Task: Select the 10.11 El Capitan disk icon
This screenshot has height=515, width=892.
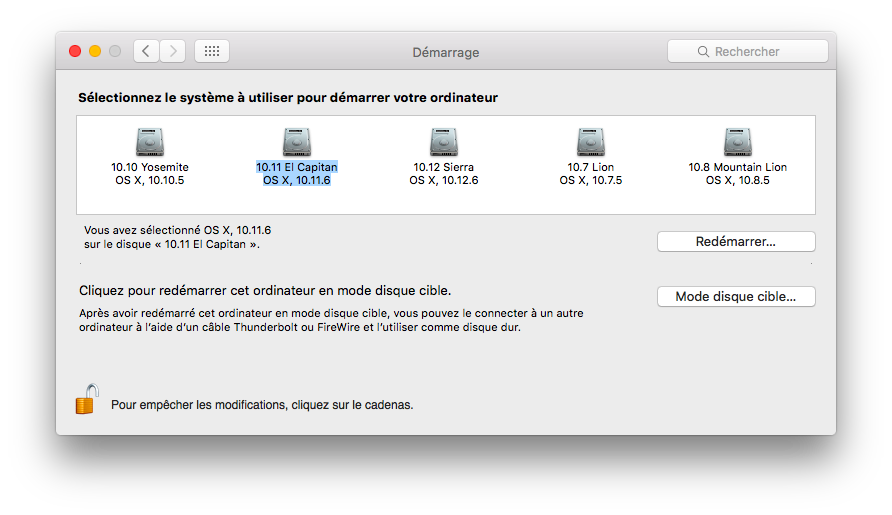Action: (297, 142)
